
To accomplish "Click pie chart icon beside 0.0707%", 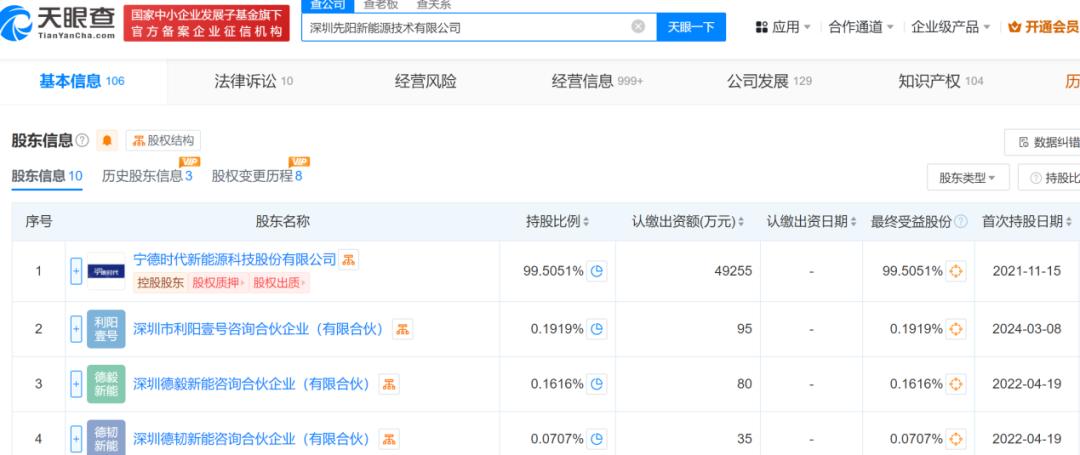I will [x=596, y=438].
